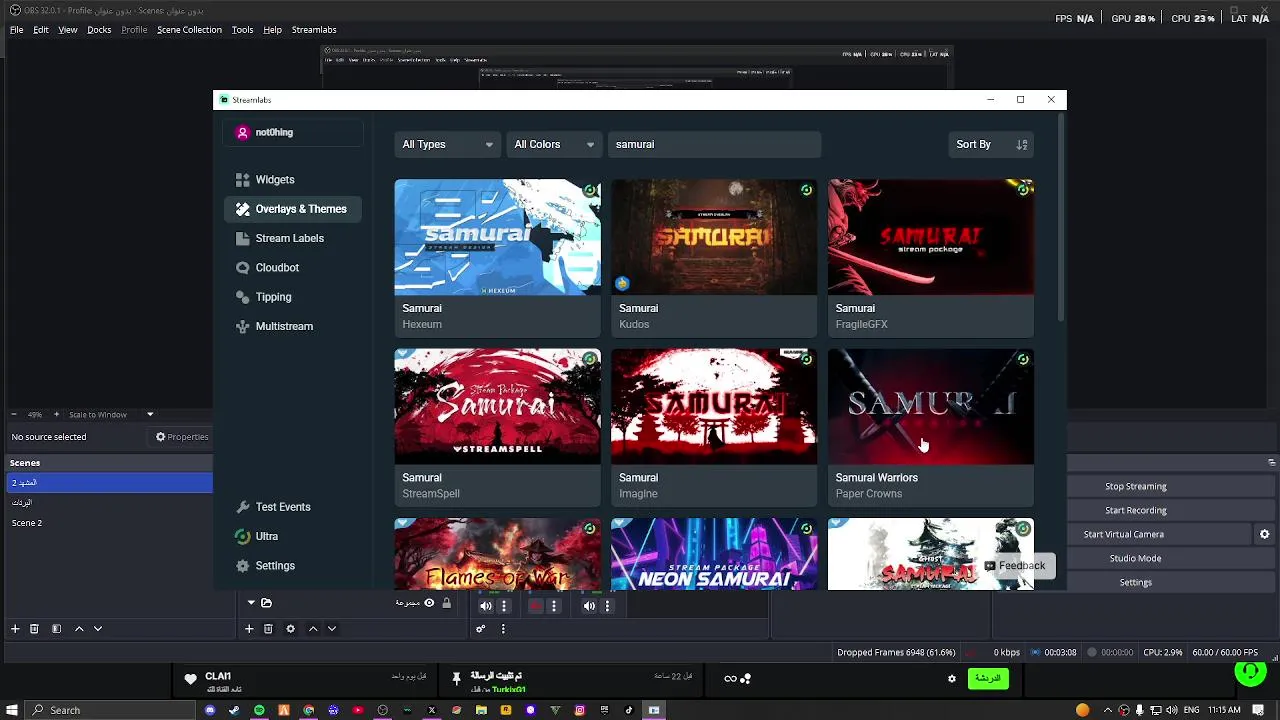Move the scene down with arrow
1280x720 pixels.
click(x=98, y=629)
